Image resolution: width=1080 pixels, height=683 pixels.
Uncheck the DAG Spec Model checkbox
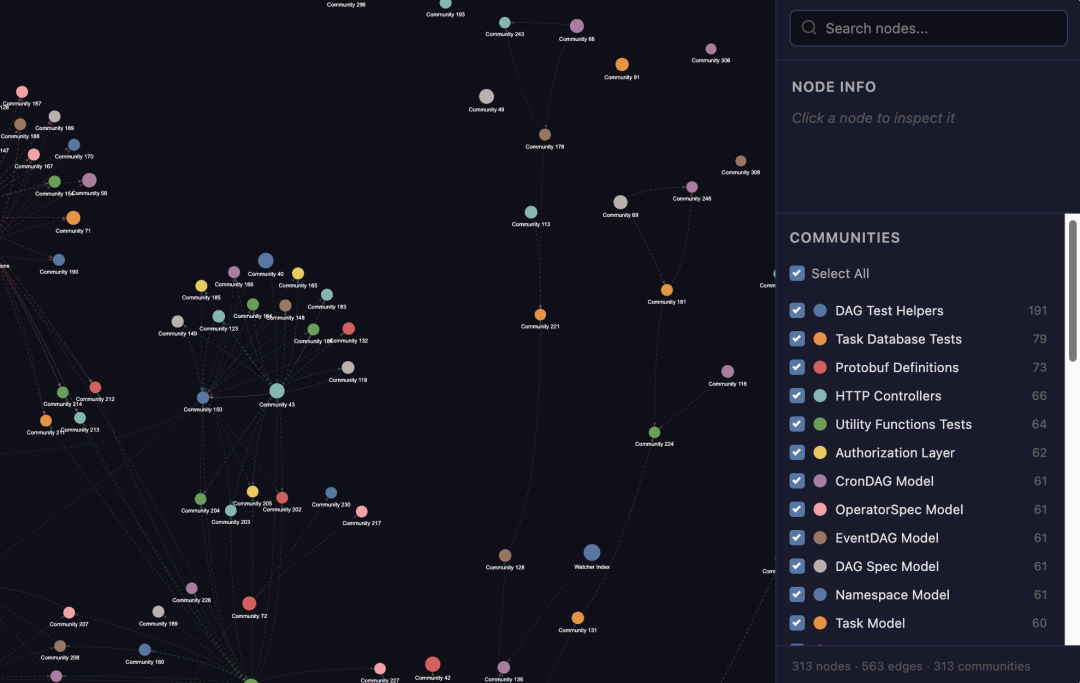pyautogui.click(x=797, y=566)
